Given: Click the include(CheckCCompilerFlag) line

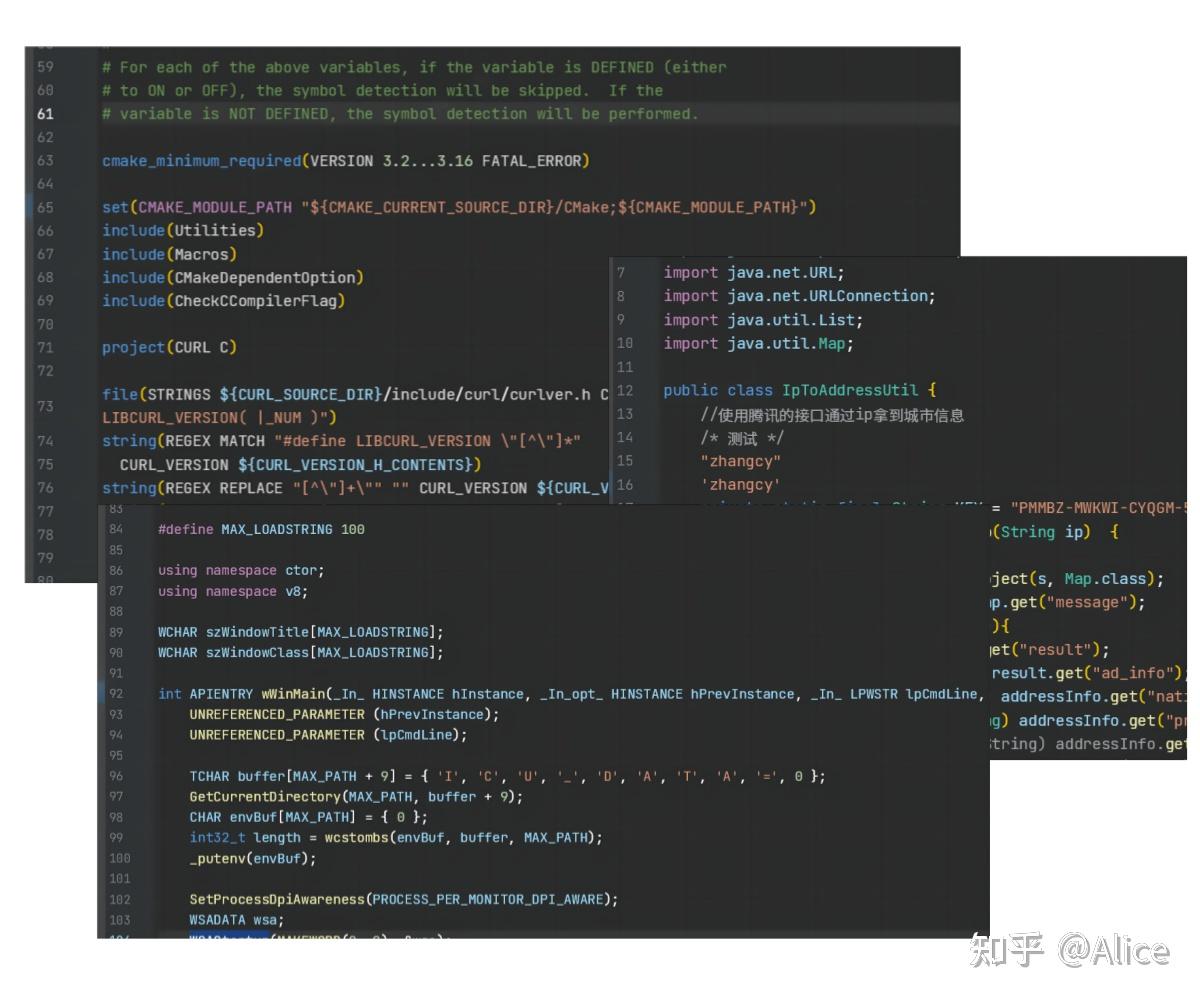Looking at the screenshot, I should click(224, 301).
